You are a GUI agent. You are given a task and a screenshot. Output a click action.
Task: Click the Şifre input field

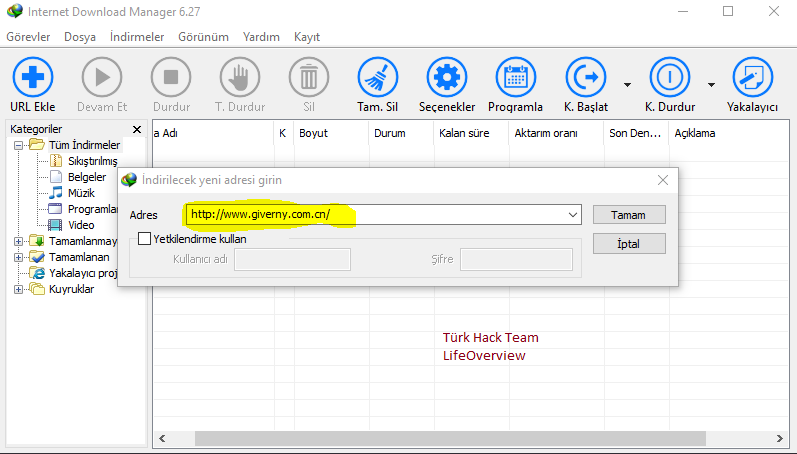point(516,259)
